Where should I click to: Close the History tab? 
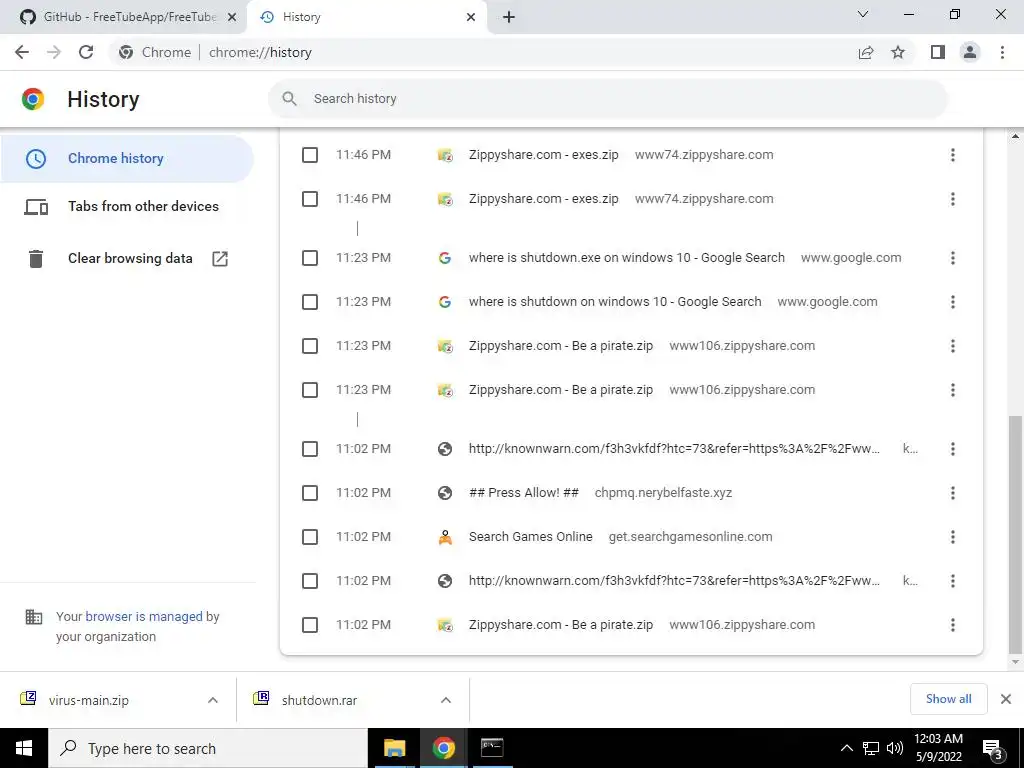pos(471,17)
